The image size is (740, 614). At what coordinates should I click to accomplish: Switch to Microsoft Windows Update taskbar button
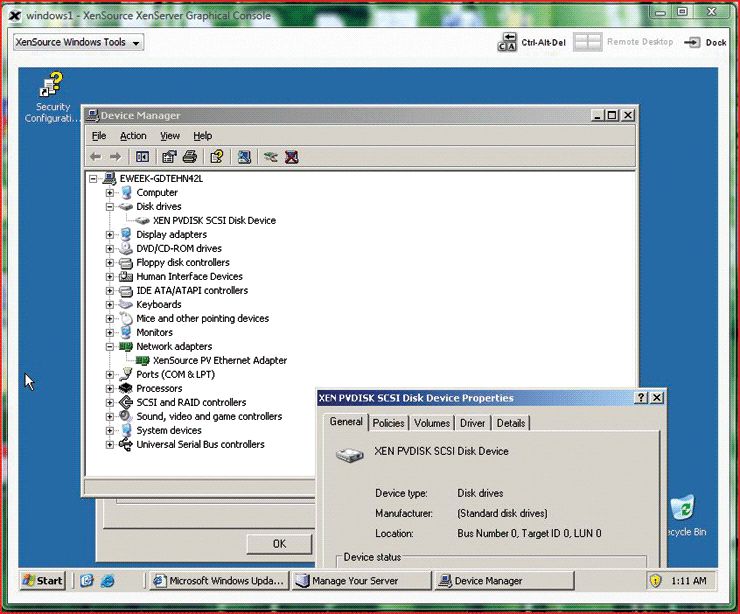[x=220, y=580]
